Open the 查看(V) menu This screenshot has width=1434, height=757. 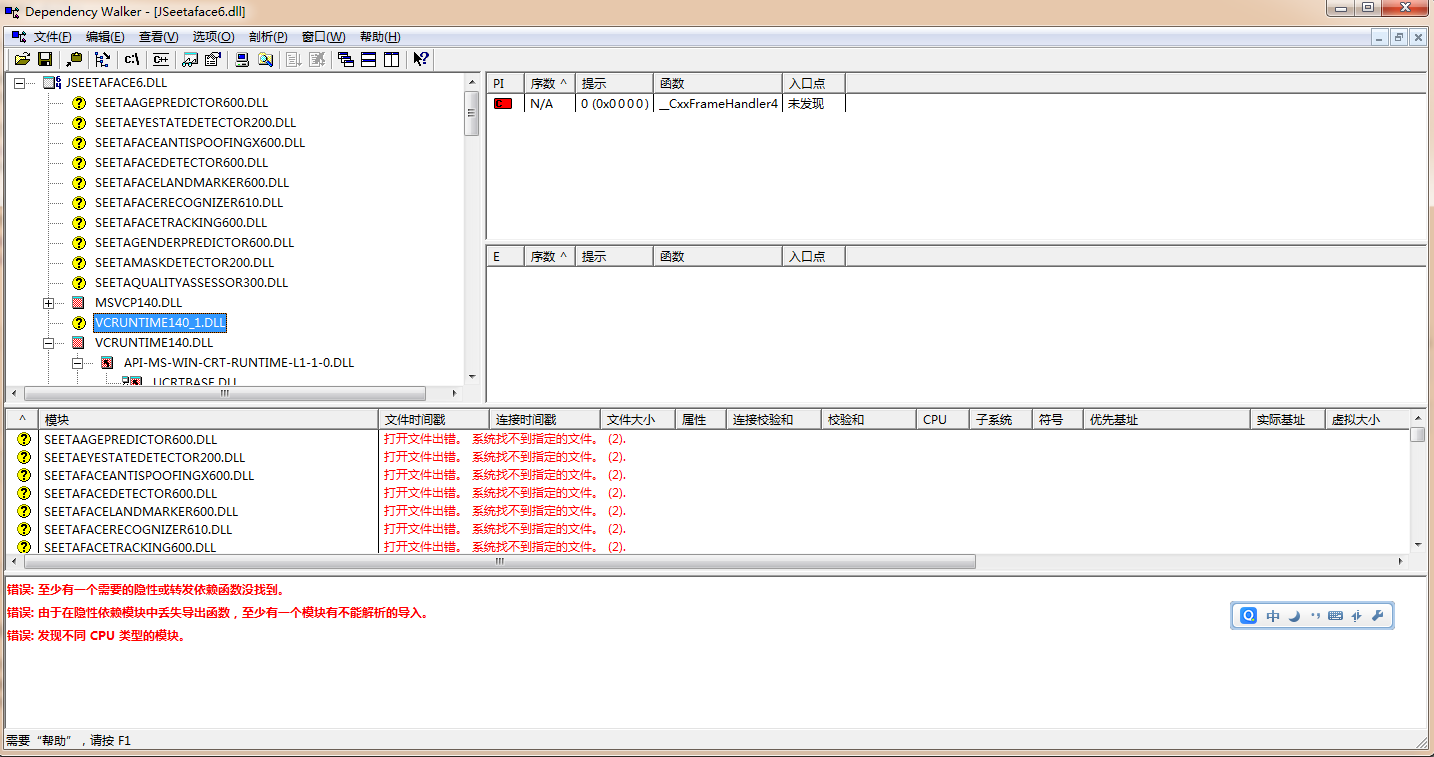(x=158, y=37)
